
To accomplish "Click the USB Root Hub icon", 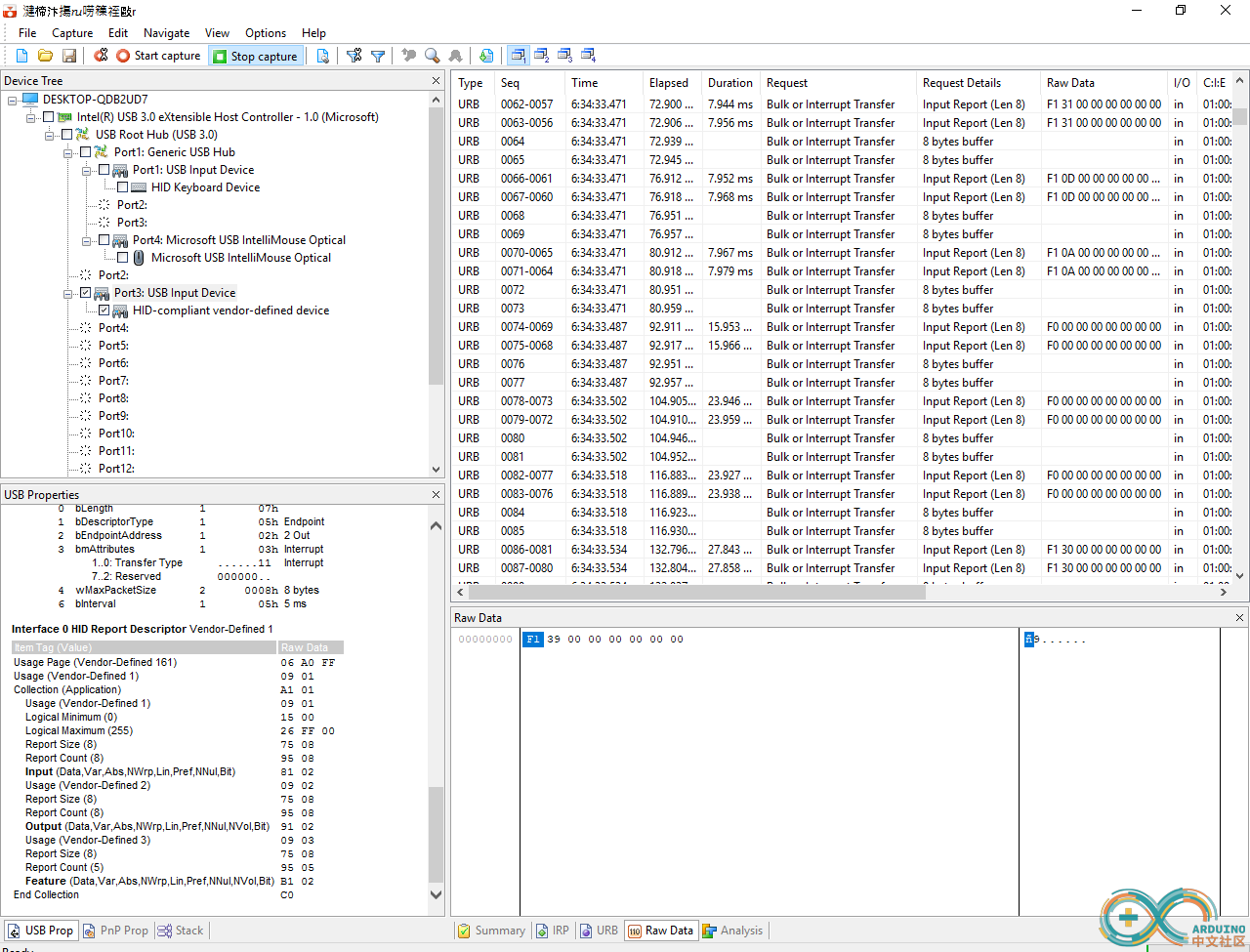I will tap(83, 135).
